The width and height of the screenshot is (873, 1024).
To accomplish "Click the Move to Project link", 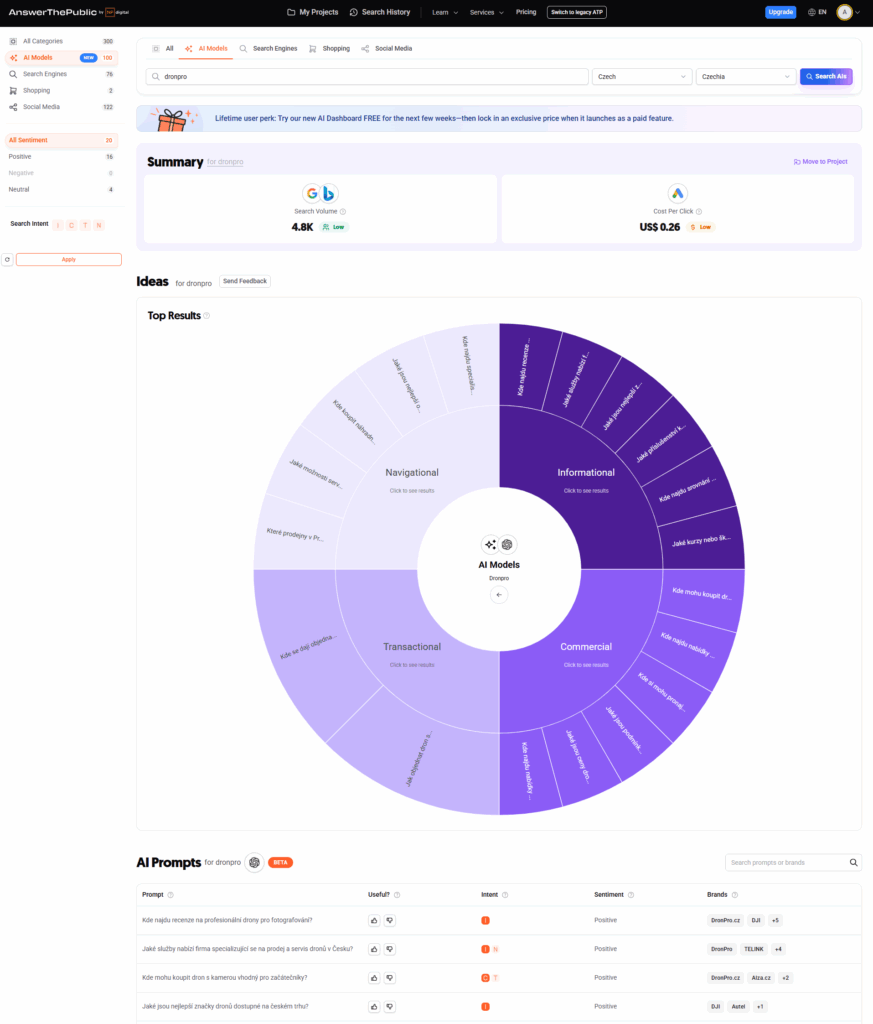I will coord(820,161).
